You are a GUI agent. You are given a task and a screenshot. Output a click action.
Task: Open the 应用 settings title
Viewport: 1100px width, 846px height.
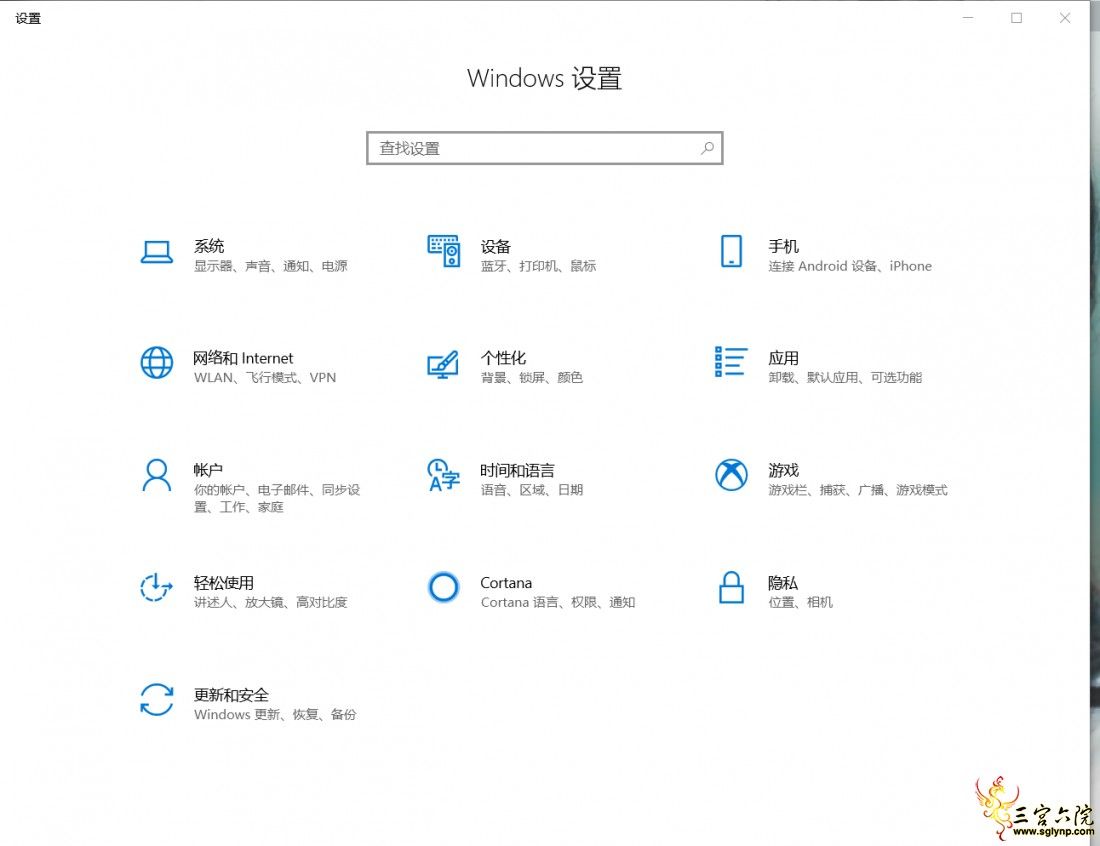783,358
